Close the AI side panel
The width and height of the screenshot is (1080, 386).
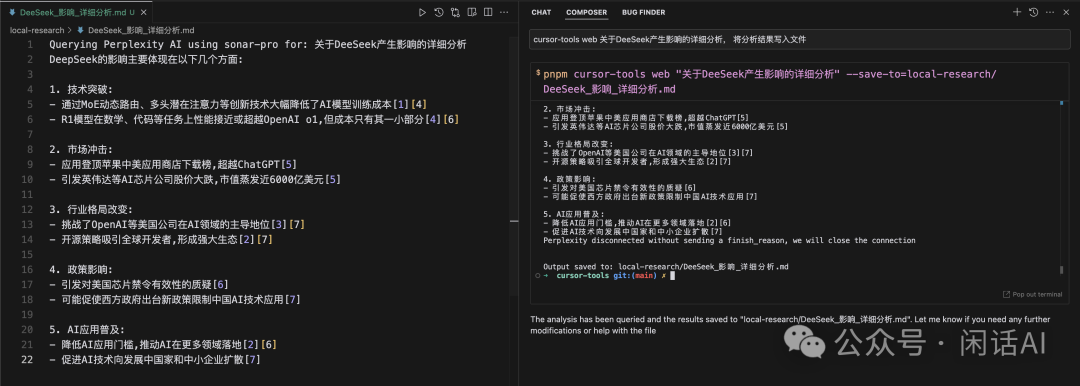tap(1067, 12)
